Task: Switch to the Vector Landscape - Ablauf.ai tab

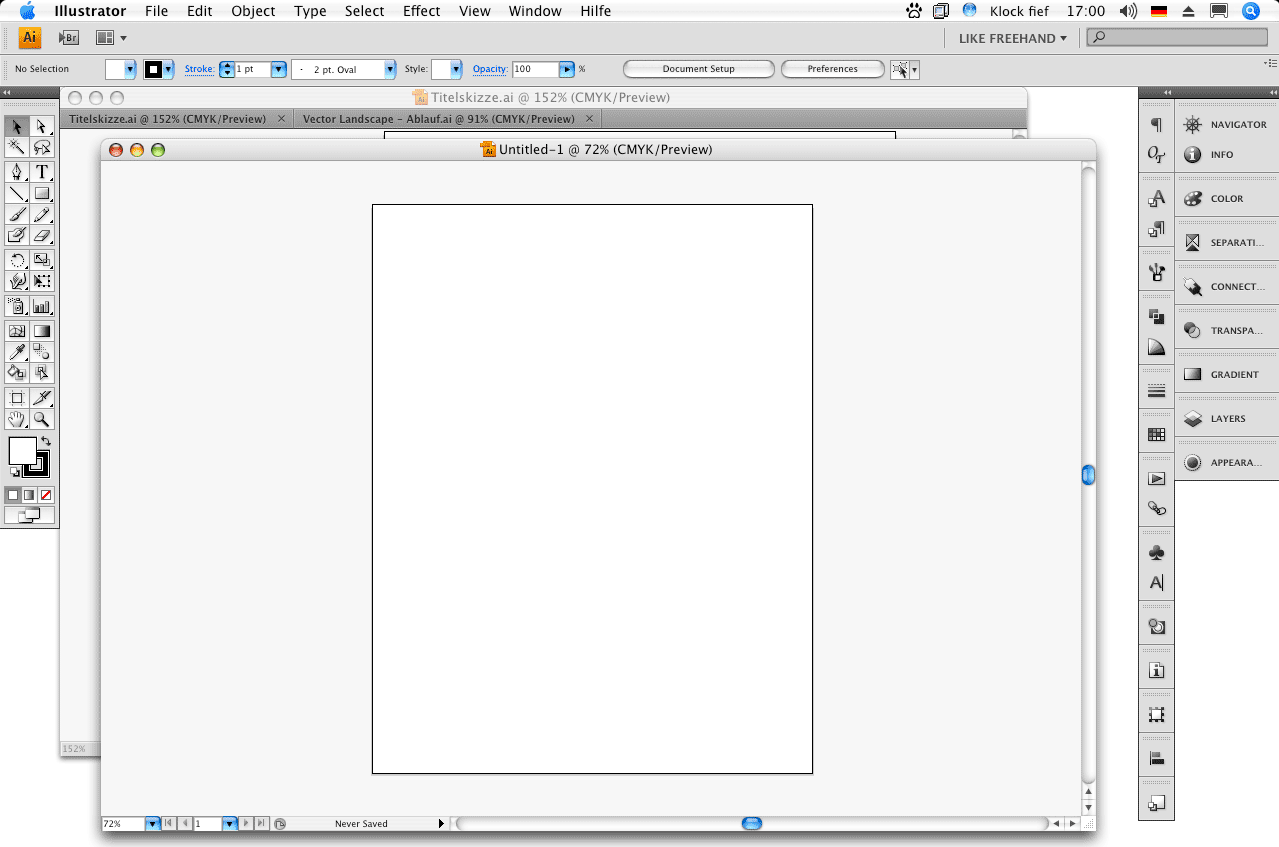Action: click(x=439, y=119)
